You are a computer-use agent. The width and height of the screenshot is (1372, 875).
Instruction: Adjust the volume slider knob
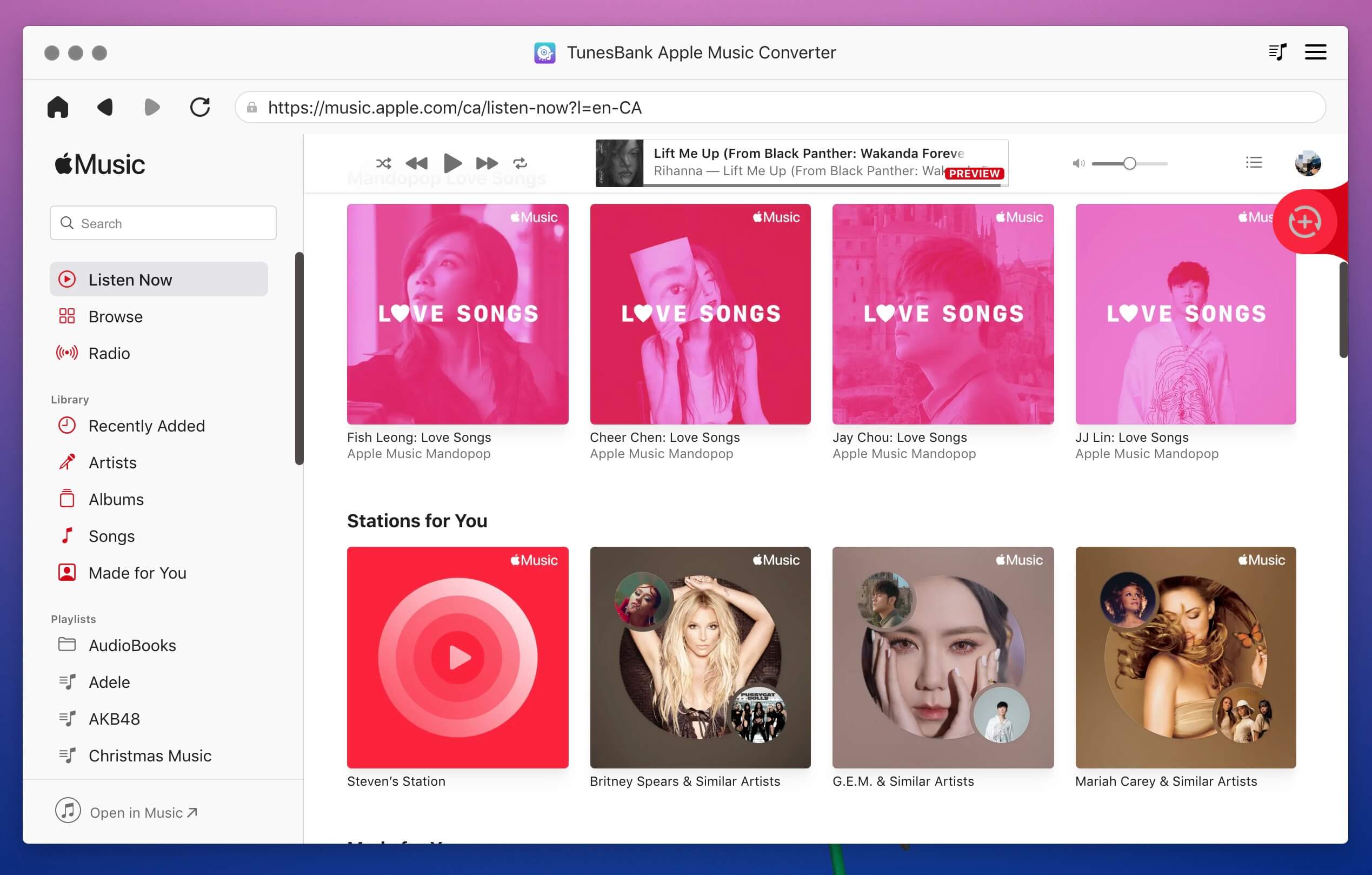point(1129,164)
